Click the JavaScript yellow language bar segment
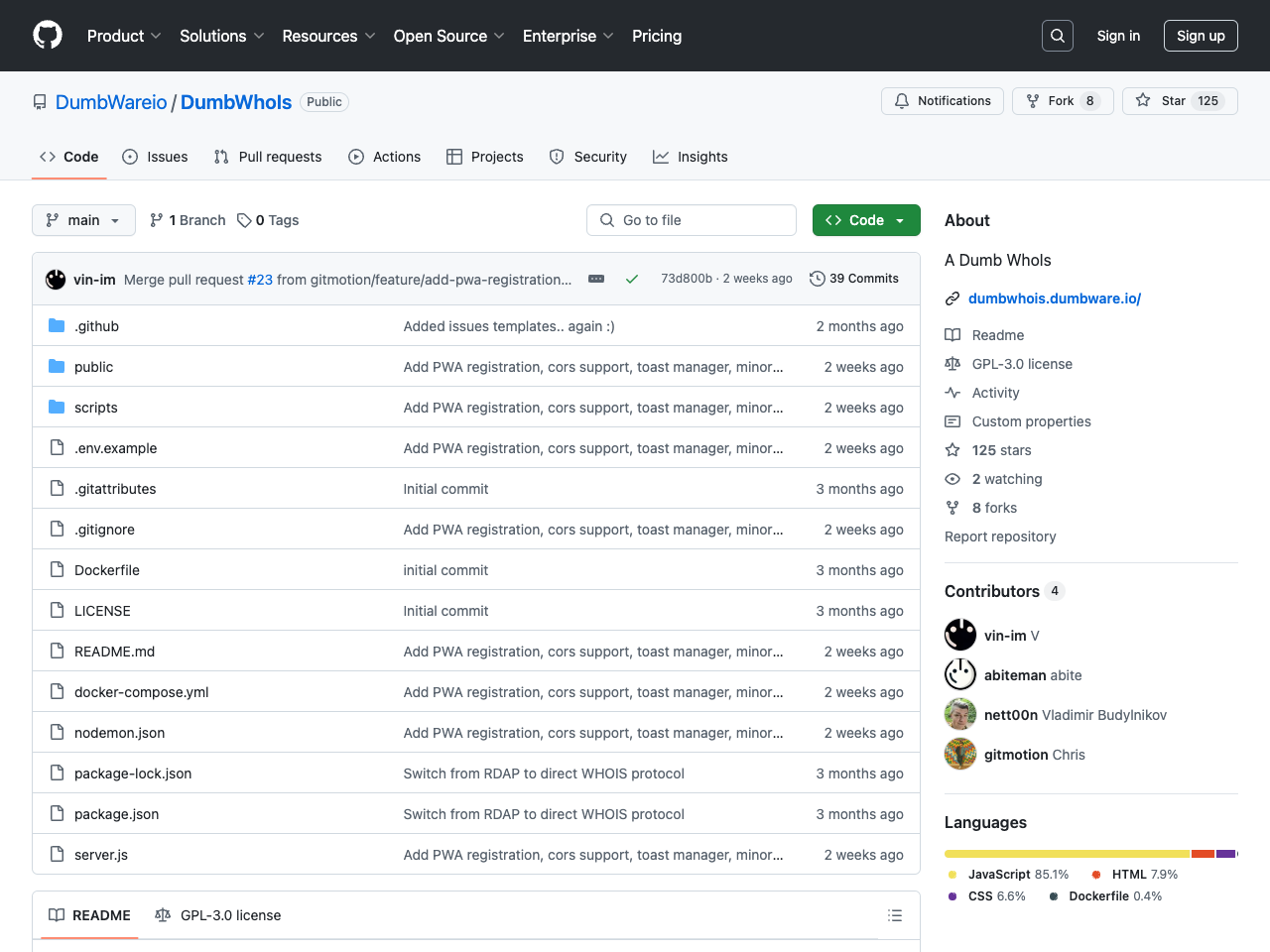This screenshot has width=1270, height=952. [1067, 854]
